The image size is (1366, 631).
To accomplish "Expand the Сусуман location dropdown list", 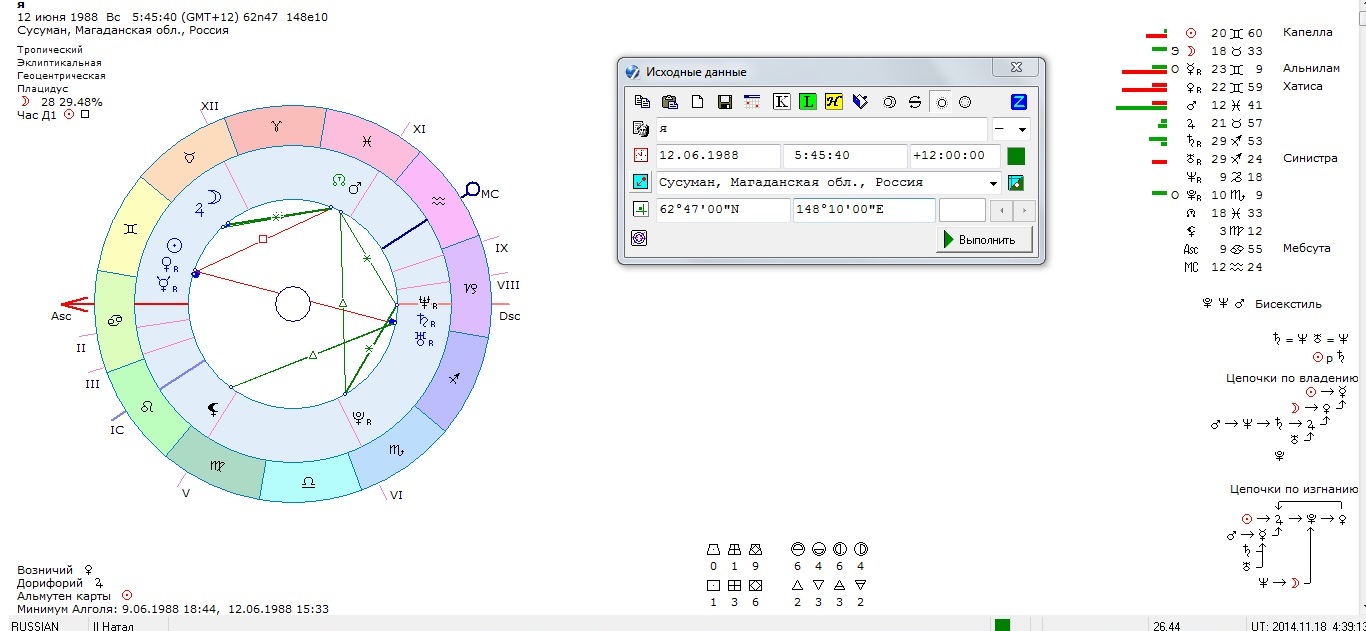I will 992,183.
